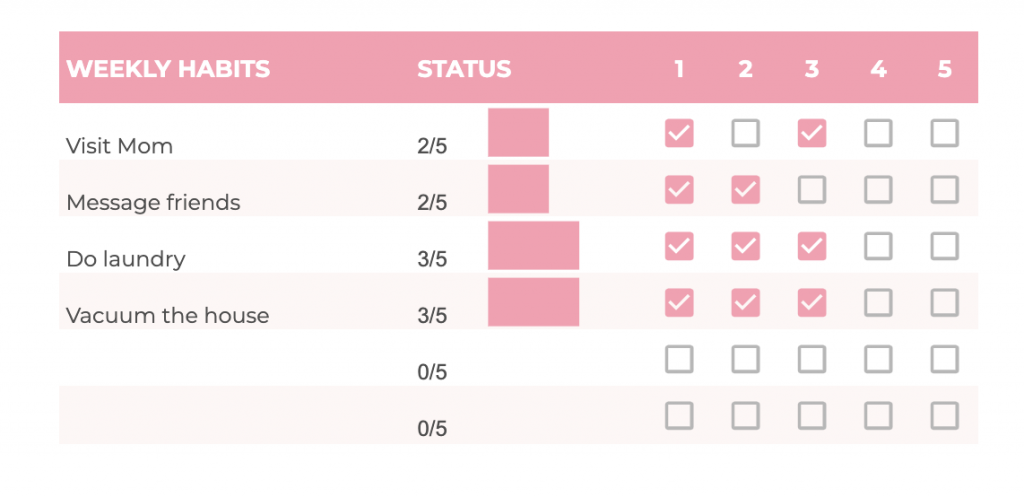Uncheck Message friends checkbox in column 2
The height and width of the screenshot is (497, 1024).
click(746, 190)
